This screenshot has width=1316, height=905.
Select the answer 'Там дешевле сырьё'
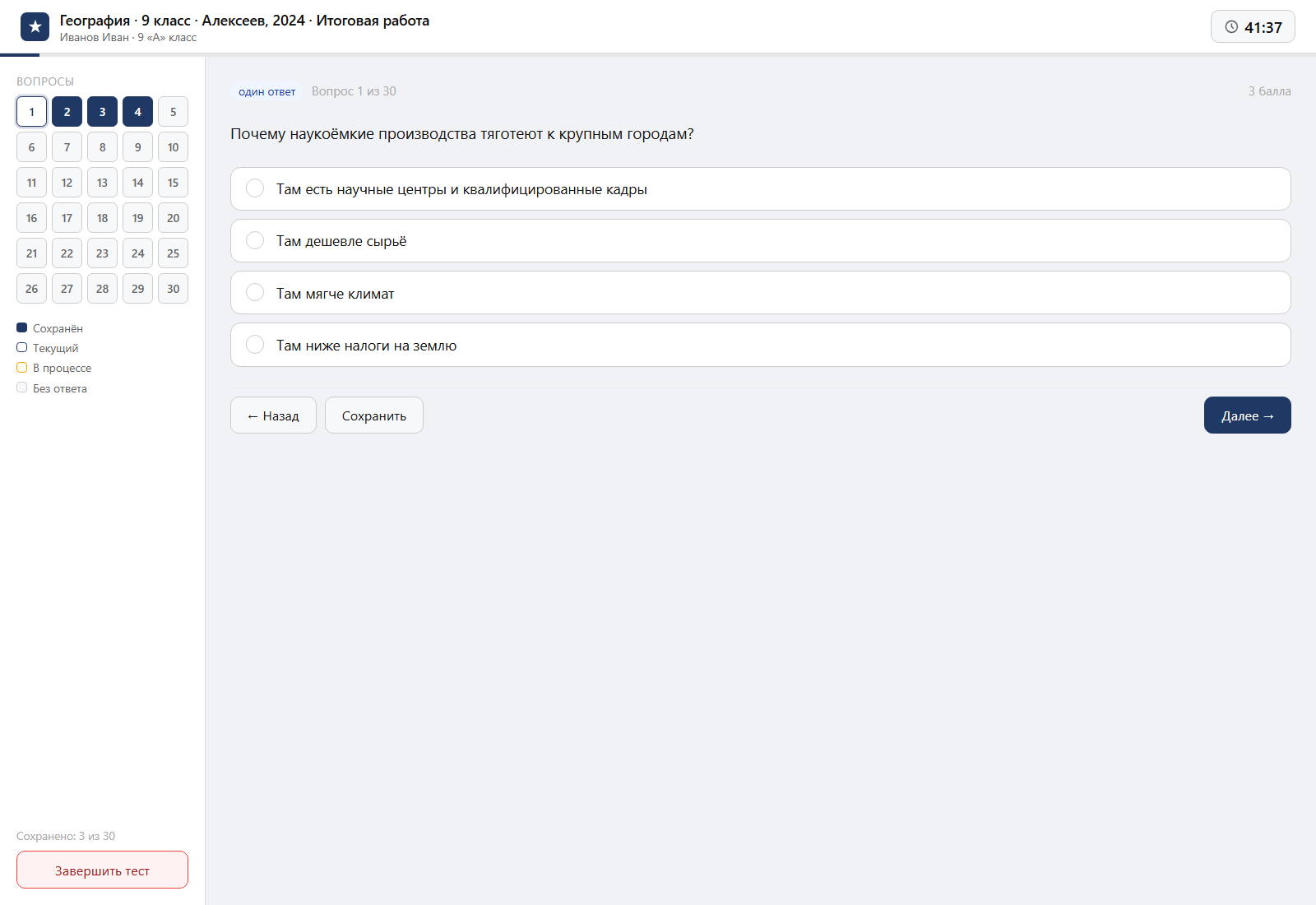760,241
